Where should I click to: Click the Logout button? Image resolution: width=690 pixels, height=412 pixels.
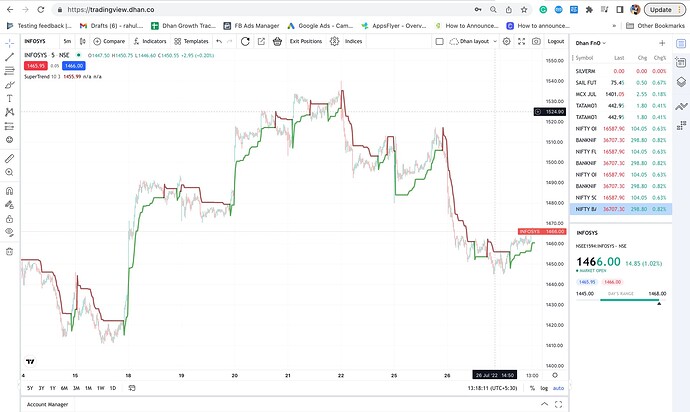point(556,41)
